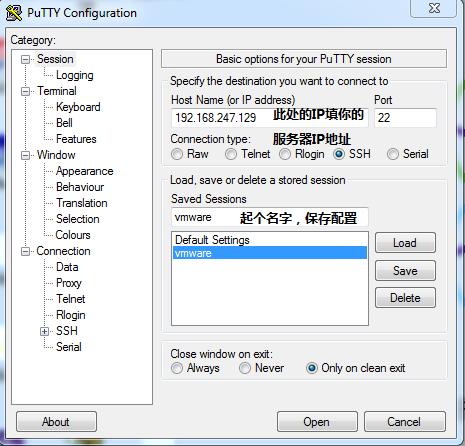Click the Load button
Viewport: 465px width, 446px height.
[405, 243]
